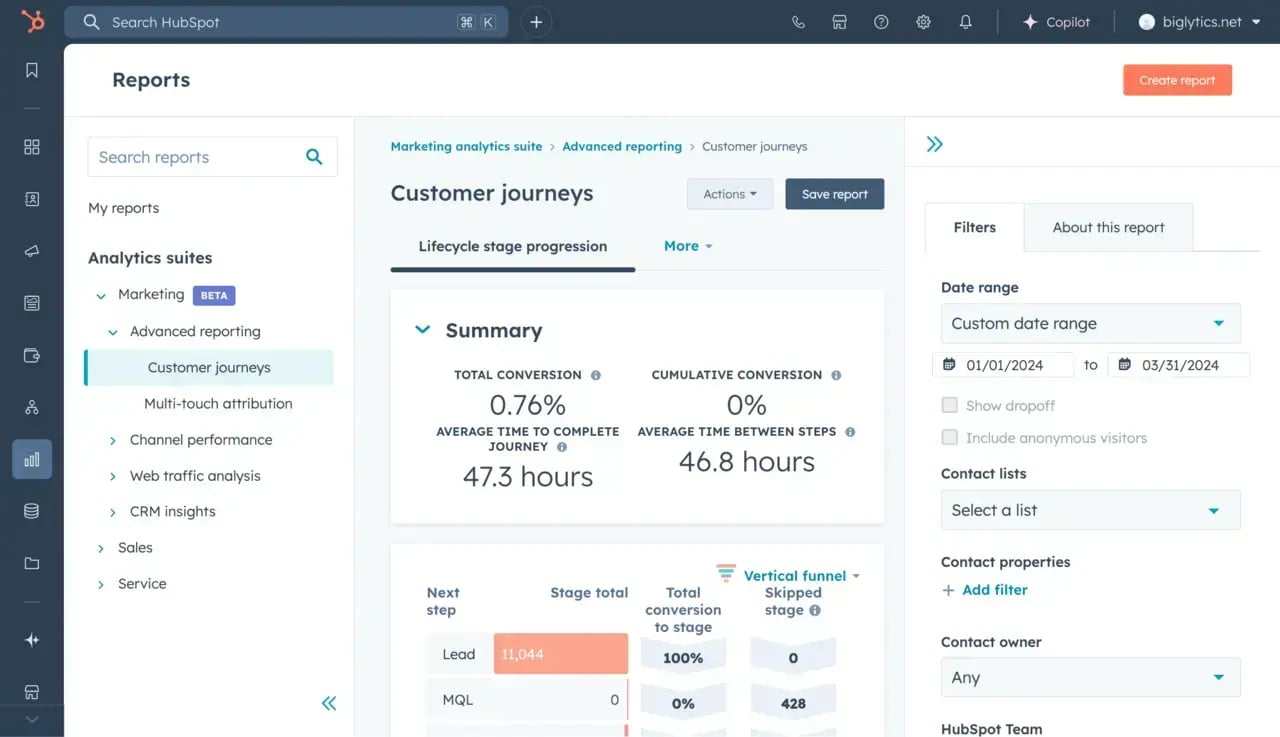Open the Breeze AI sparkle icon in sidebar
The height and width of the screenshot is (737, 1280).
[x=32, y=640]
